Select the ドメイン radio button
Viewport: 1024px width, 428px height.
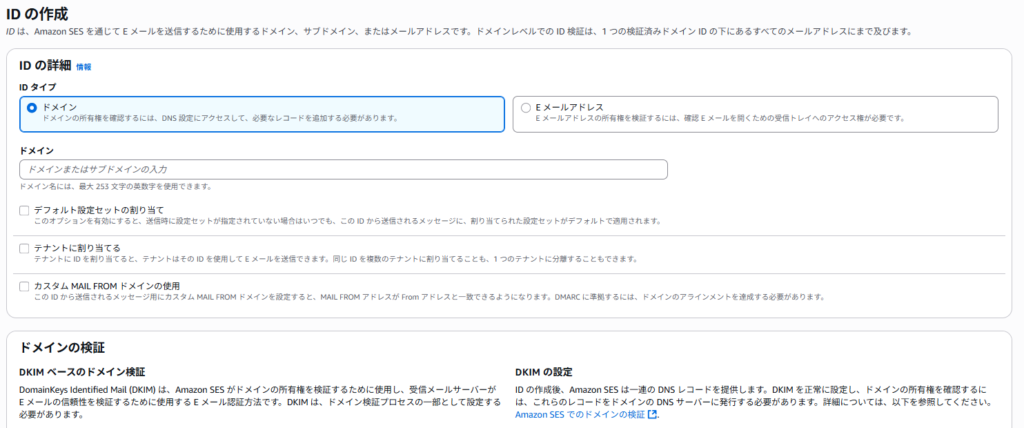pyautogui.click(x=32, y=106)
